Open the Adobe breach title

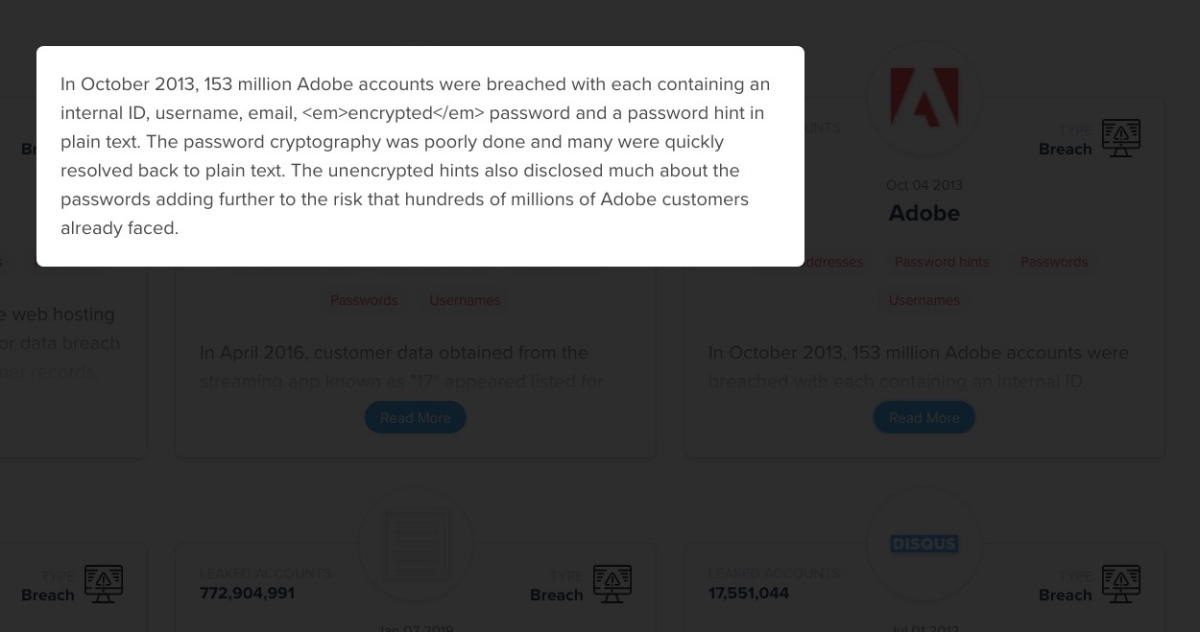[924, 213]
